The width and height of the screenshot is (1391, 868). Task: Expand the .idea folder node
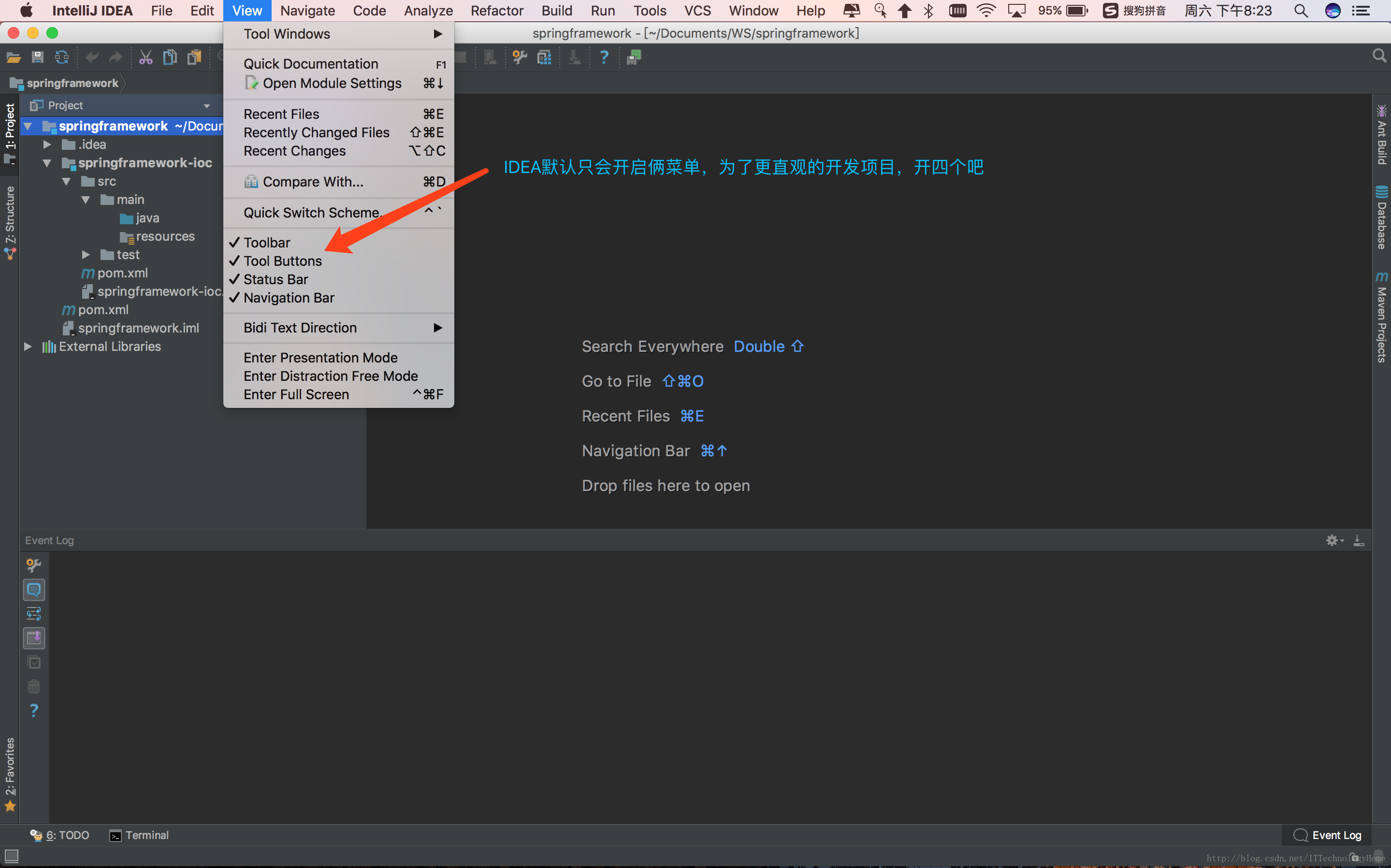tap(48, 145)
